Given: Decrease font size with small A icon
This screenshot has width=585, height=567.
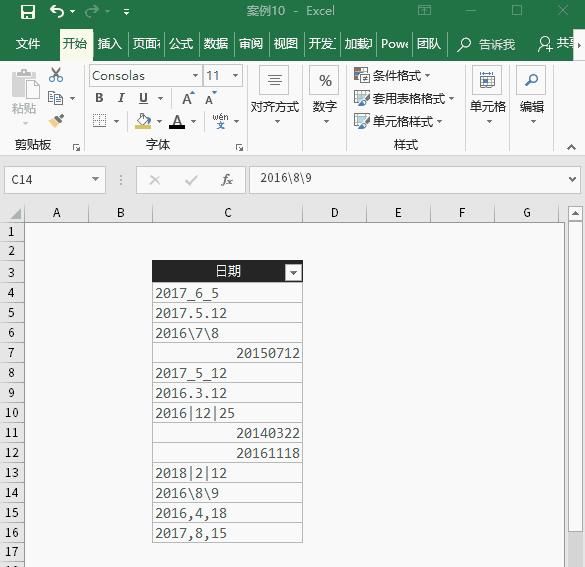Looking at the screenshot, I should (211, 98).
